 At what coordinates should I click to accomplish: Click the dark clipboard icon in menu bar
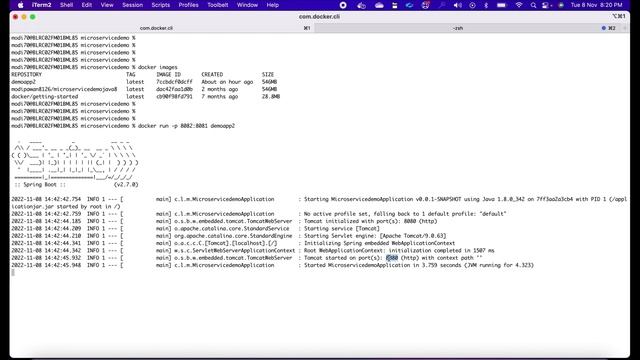[394, 5]
